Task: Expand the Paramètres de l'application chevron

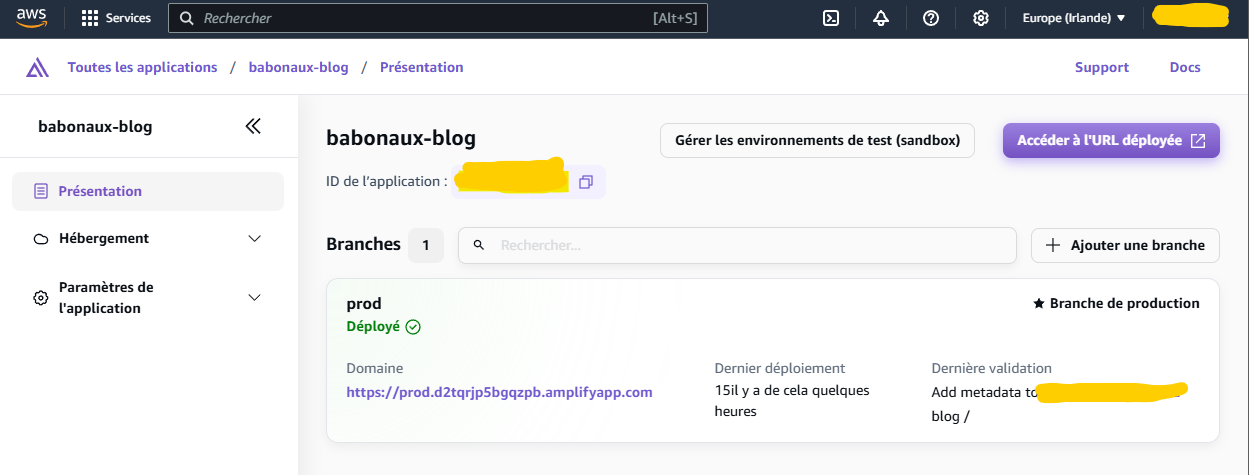Action: pyautogui.click(x=254, y=298)
